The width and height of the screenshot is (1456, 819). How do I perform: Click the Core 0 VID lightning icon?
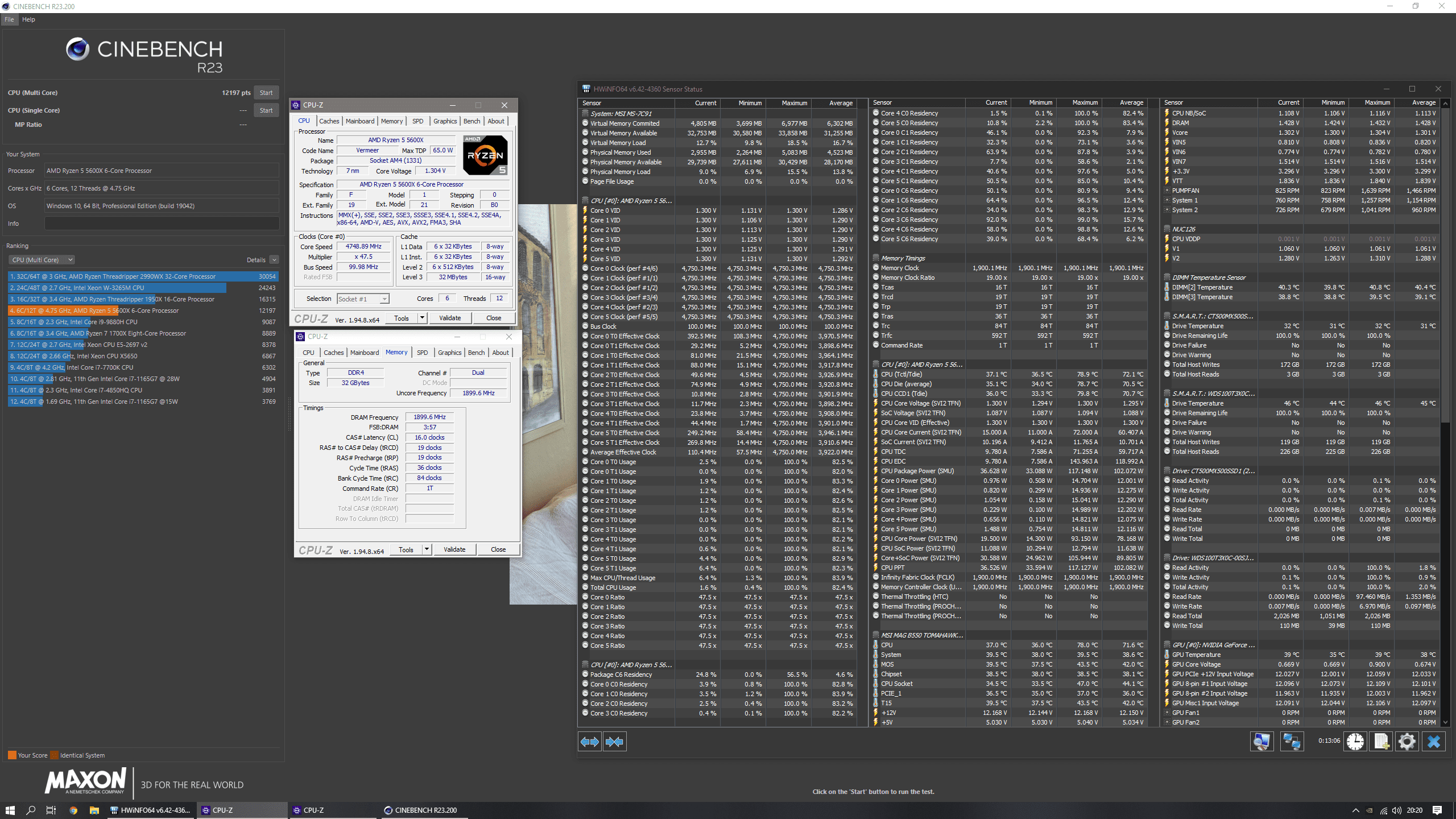click(585, 210)
